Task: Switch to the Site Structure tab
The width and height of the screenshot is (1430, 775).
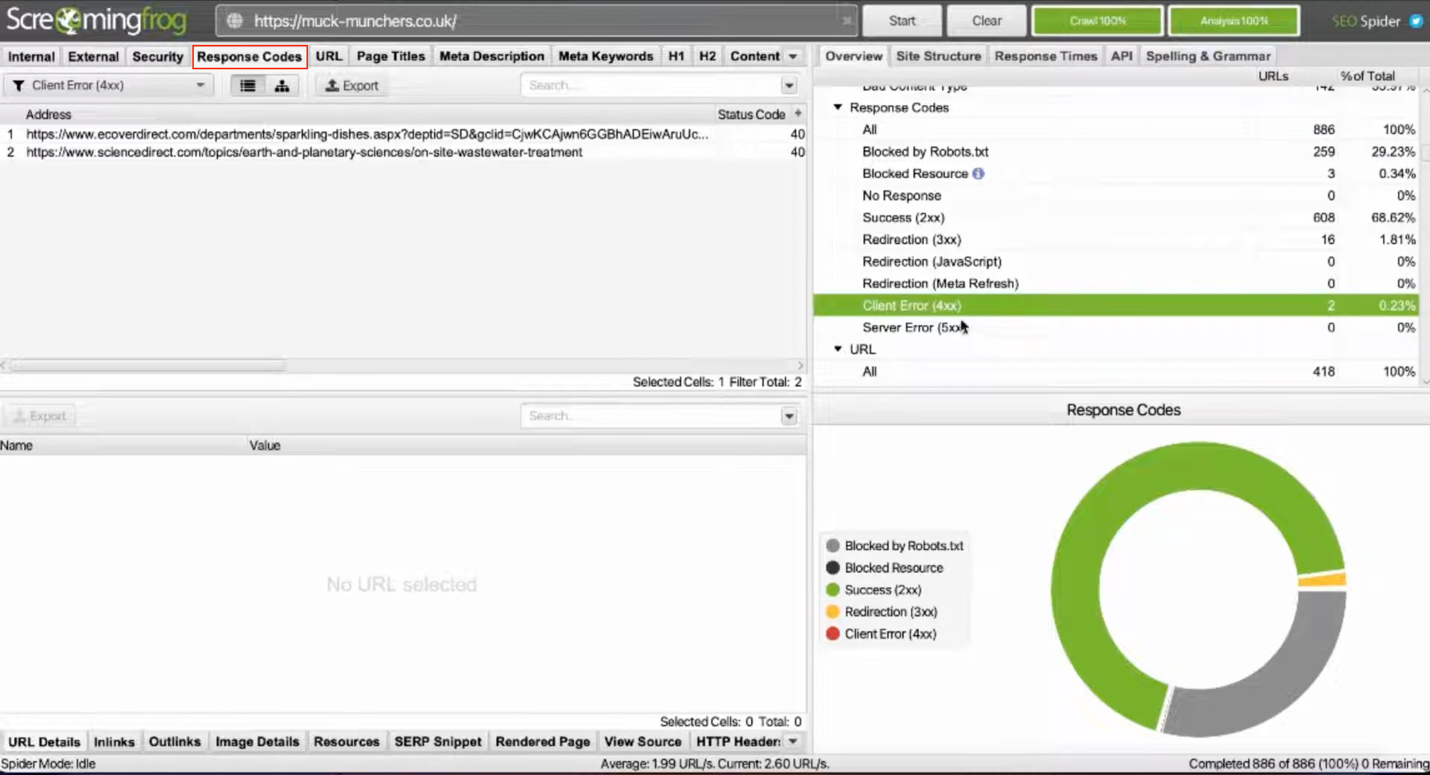Action: [x=938, y=56]
